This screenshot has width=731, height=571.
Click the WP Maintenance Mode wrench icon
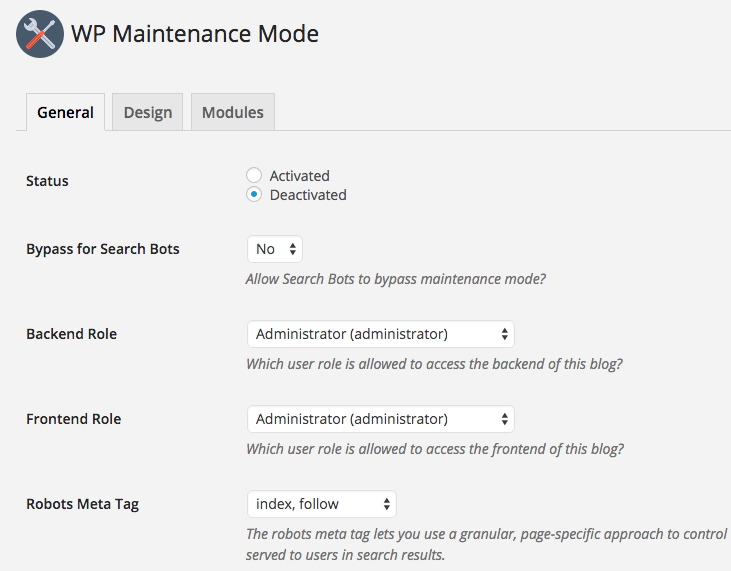(x=40, y=34)
